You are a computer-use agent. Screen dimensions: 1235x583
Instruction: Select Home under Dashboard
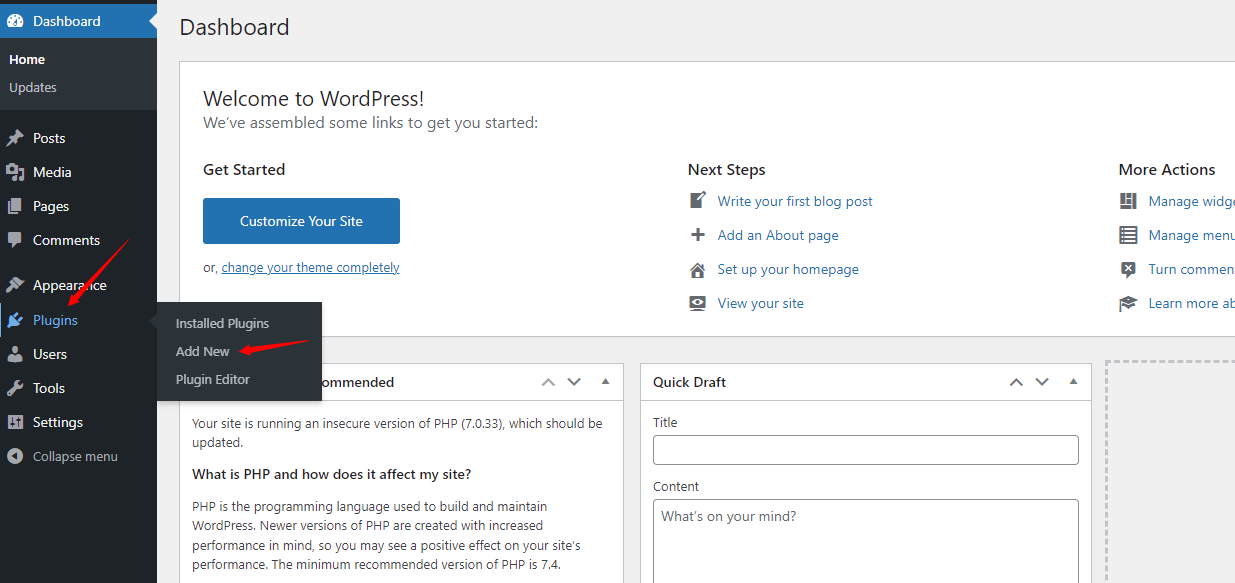pyautogui.click(x=27, y=60)
